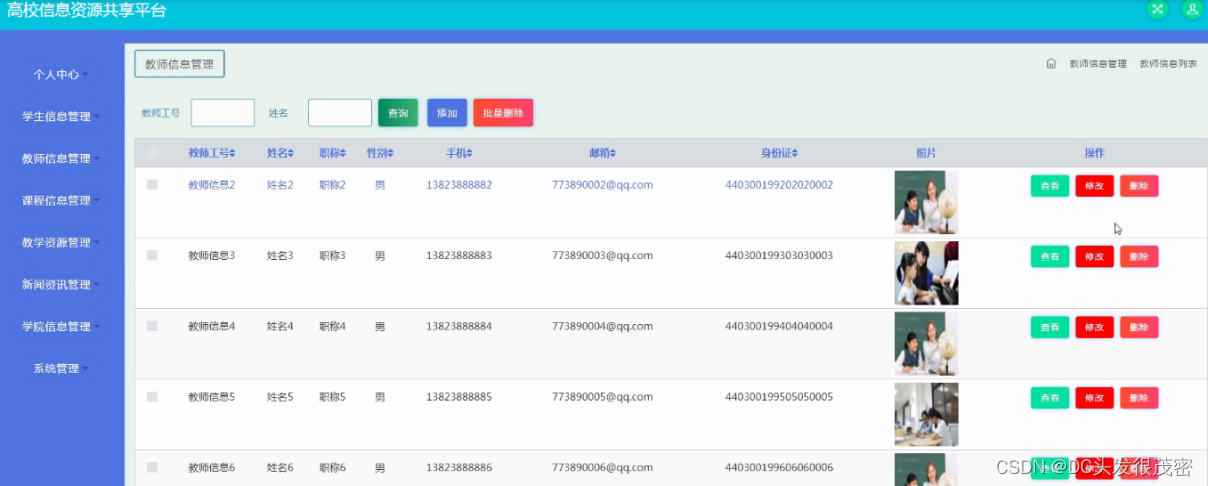This screenshot has height=486, width=1208.
Task: Focus the 姓名 search input field
Action: pyautogui.click(x=340, y=113)
